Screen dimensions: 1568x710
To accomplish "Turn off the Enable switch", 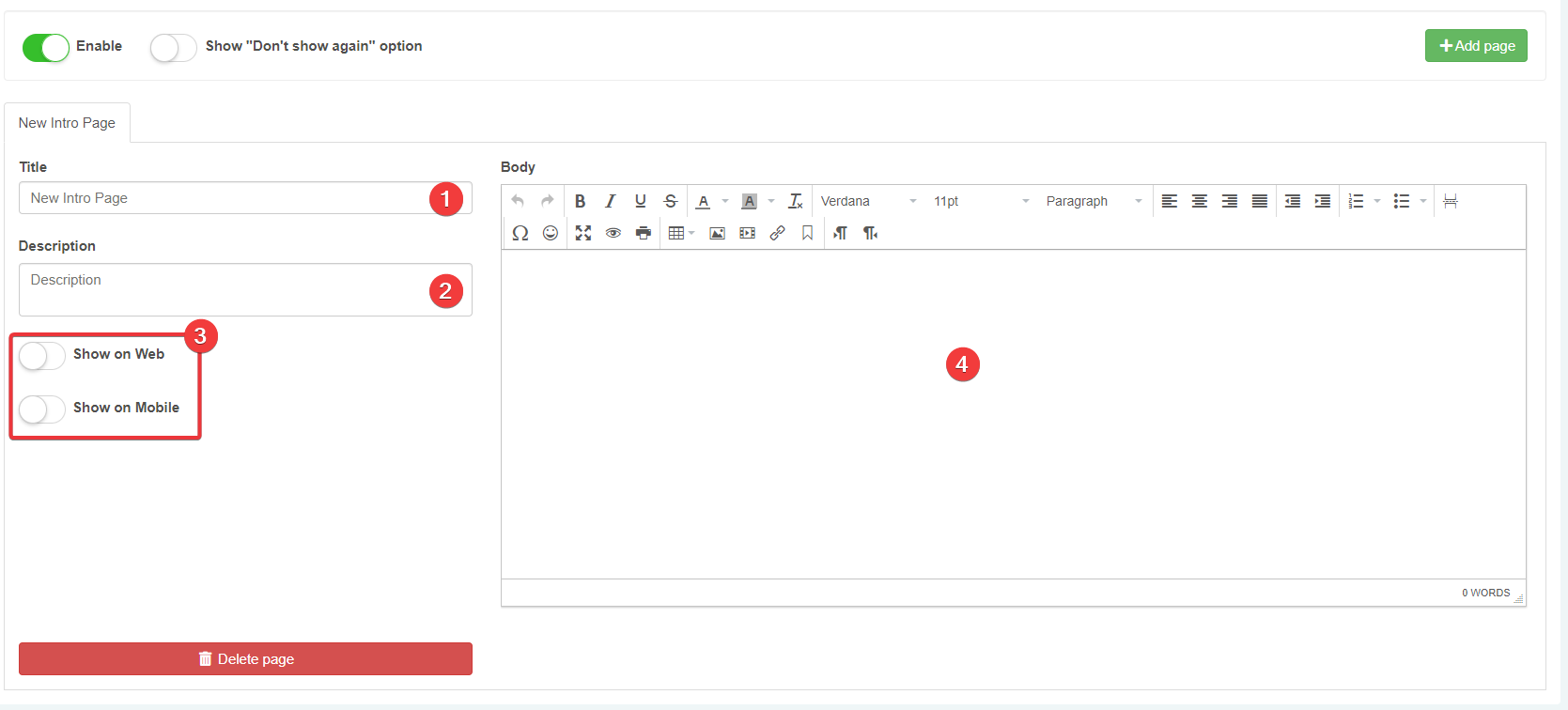I will tap(46, 47).
